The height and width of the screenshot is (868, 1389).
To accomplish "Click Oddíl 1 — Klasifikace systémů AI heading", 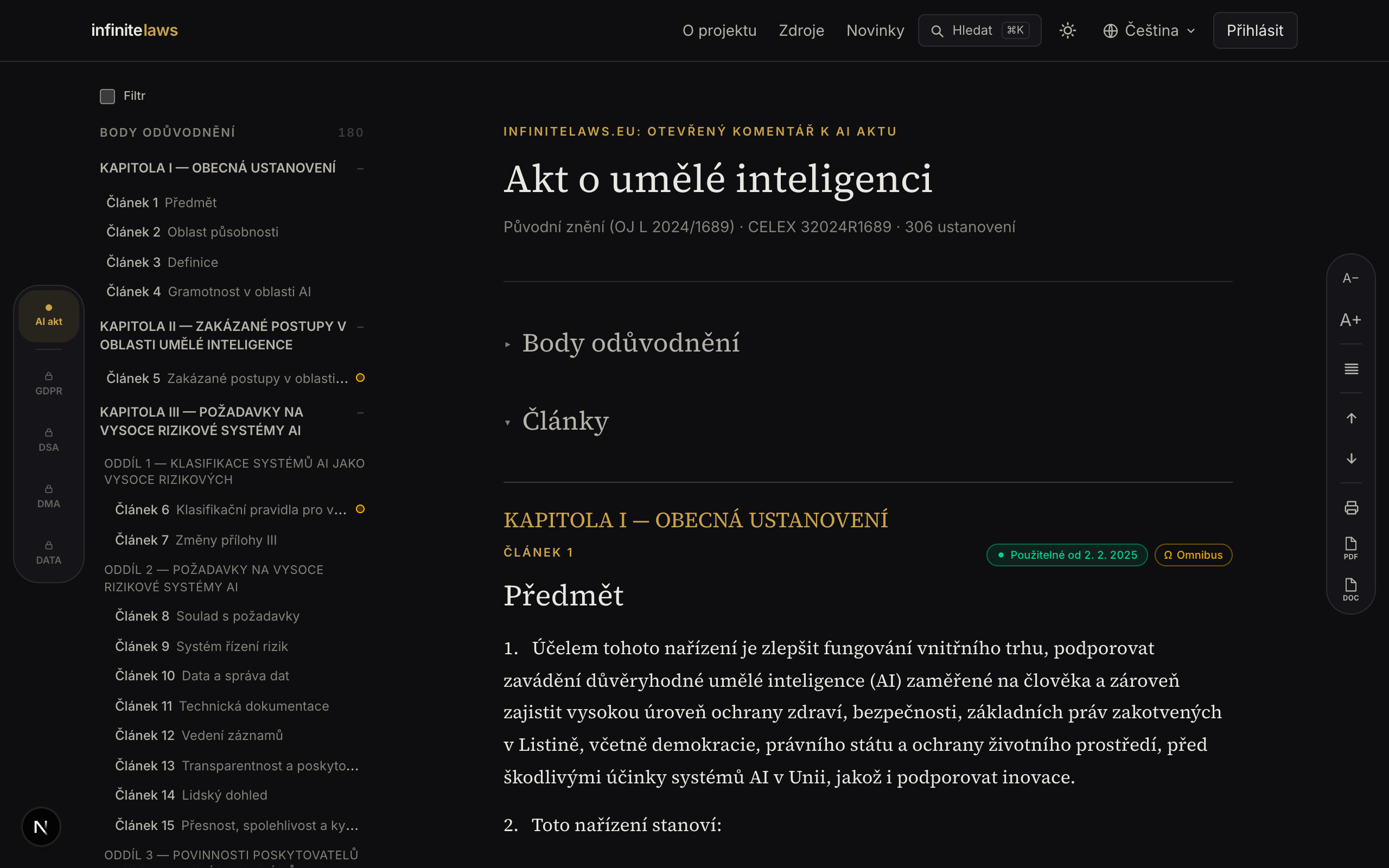I will (234, 471).
